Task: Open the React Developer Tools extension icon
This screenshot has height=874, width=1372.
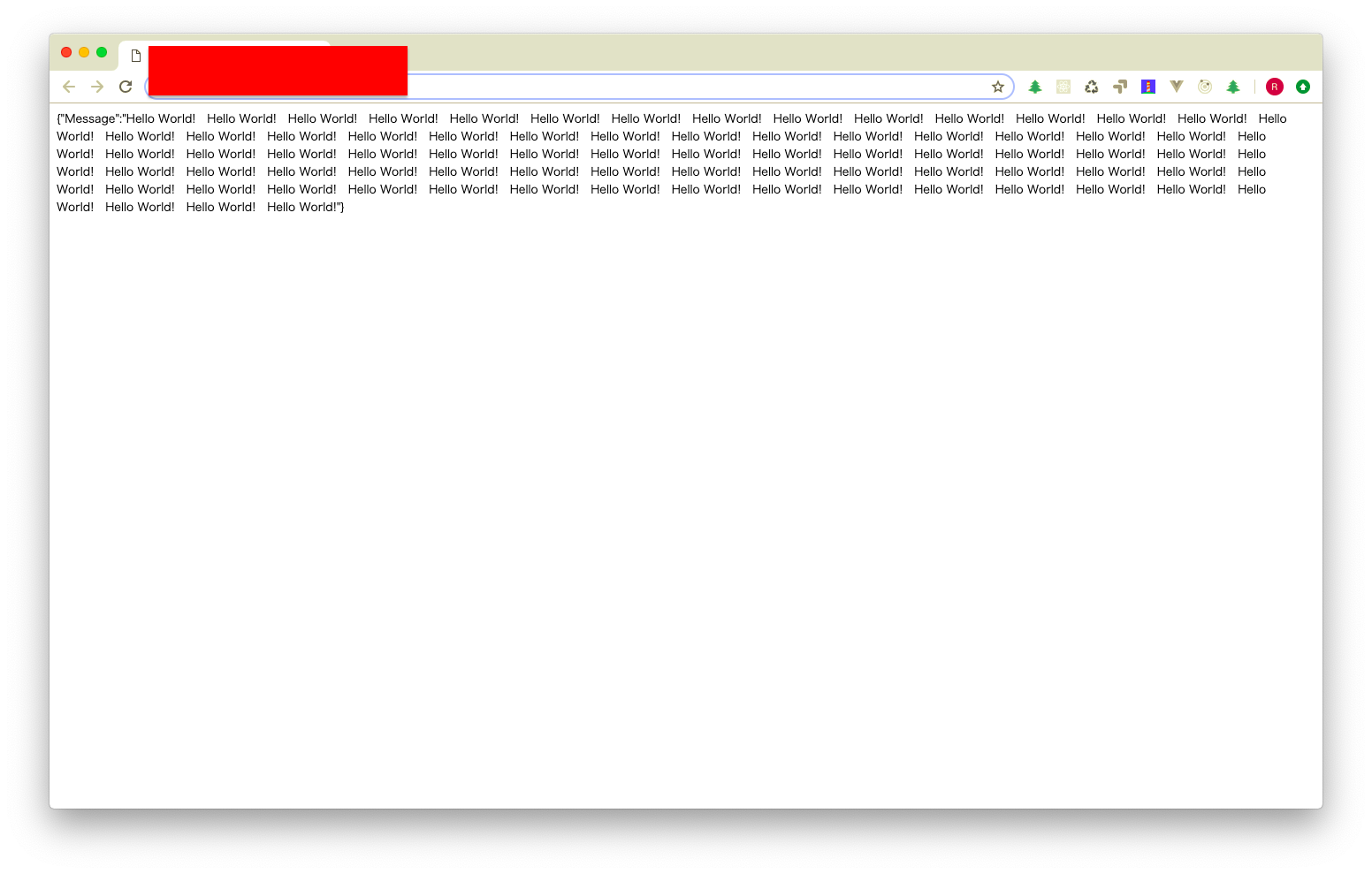Action: pyautogui.click(x=1063, y=87)
